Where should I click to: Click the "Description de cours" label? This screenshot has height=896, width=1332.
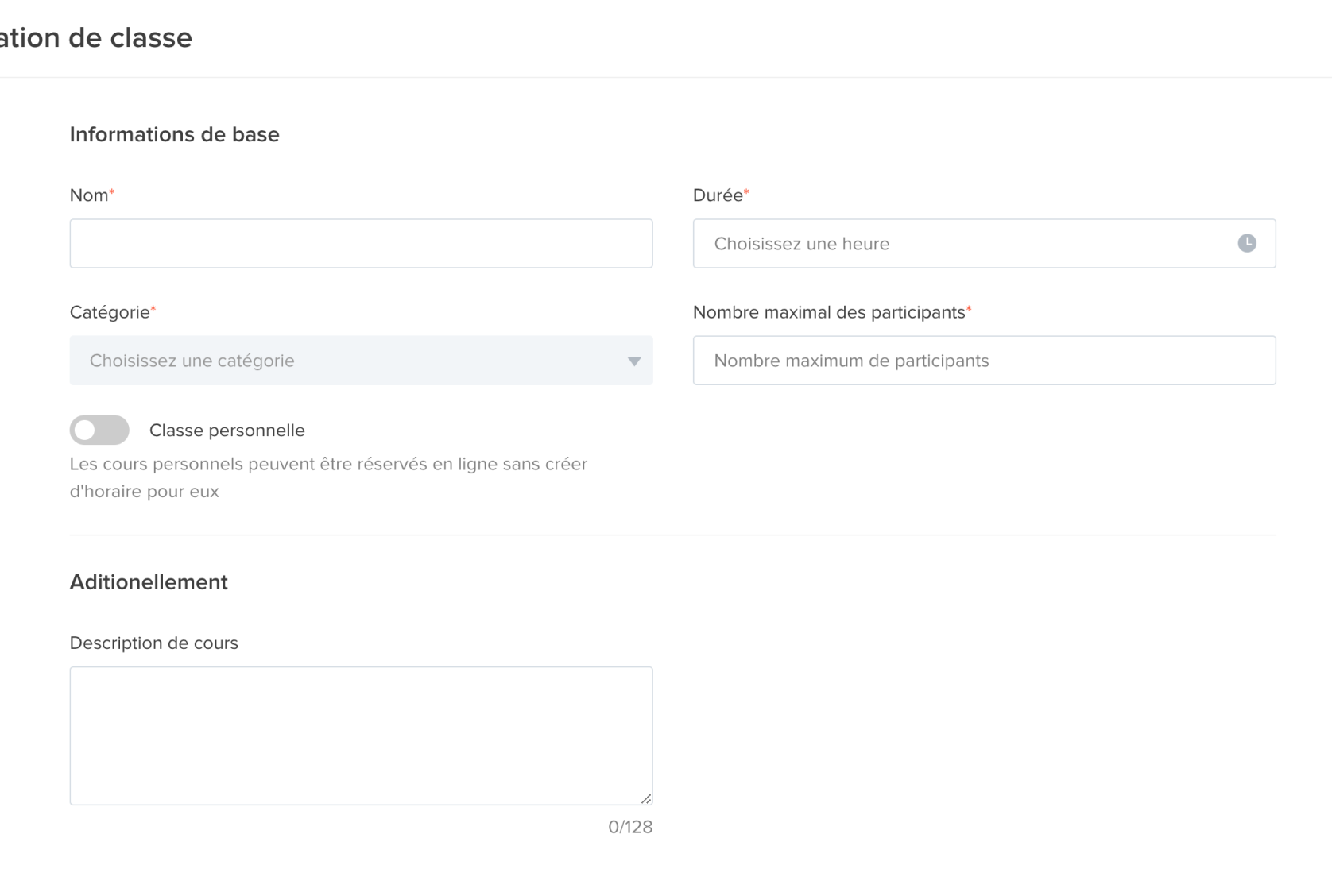pos(154,643)
